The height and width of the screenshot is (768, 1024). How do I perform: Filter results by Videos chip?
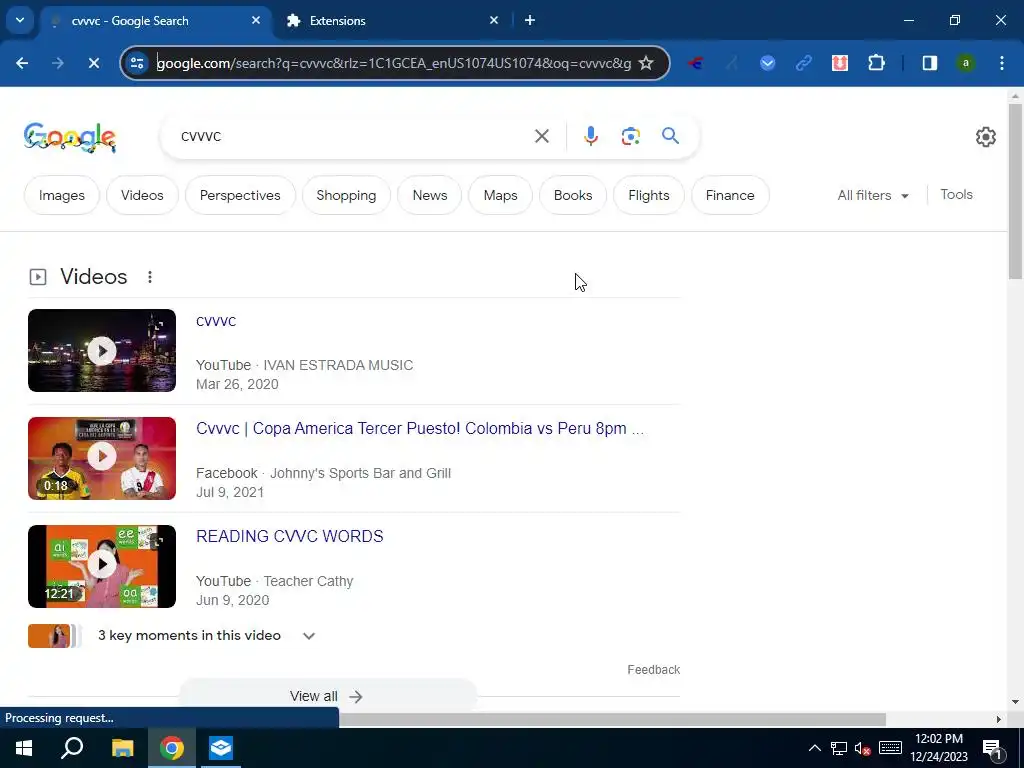click(142, 195)
